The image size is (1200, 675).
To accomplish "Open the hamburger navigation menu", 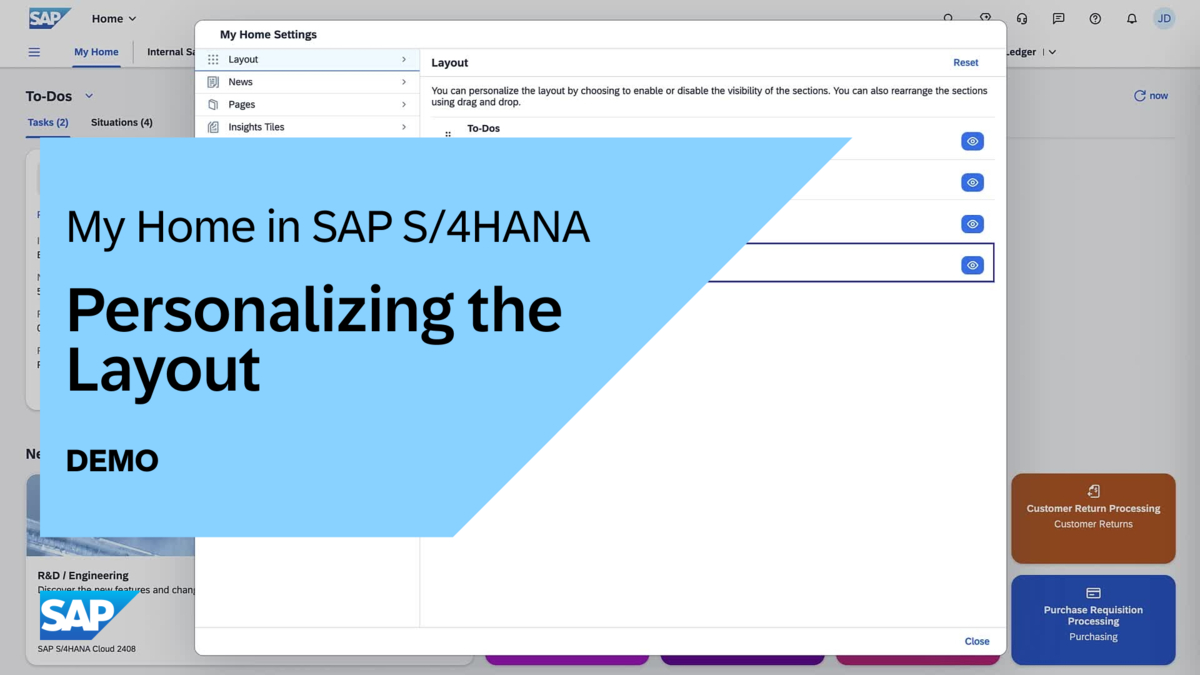I will pos(34,52).
